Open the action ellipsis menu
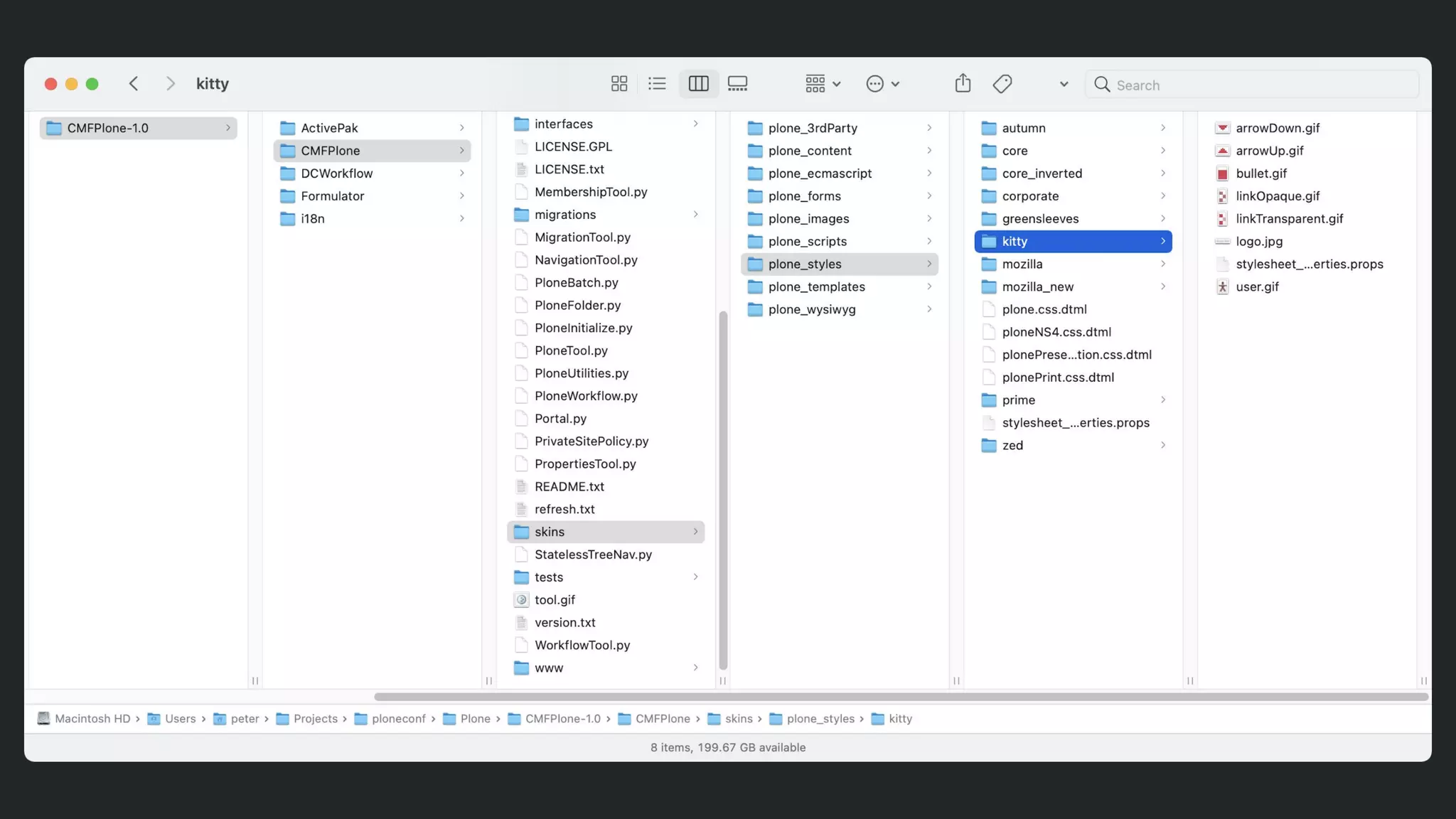The image size is (1456, 819). (882, 84)
